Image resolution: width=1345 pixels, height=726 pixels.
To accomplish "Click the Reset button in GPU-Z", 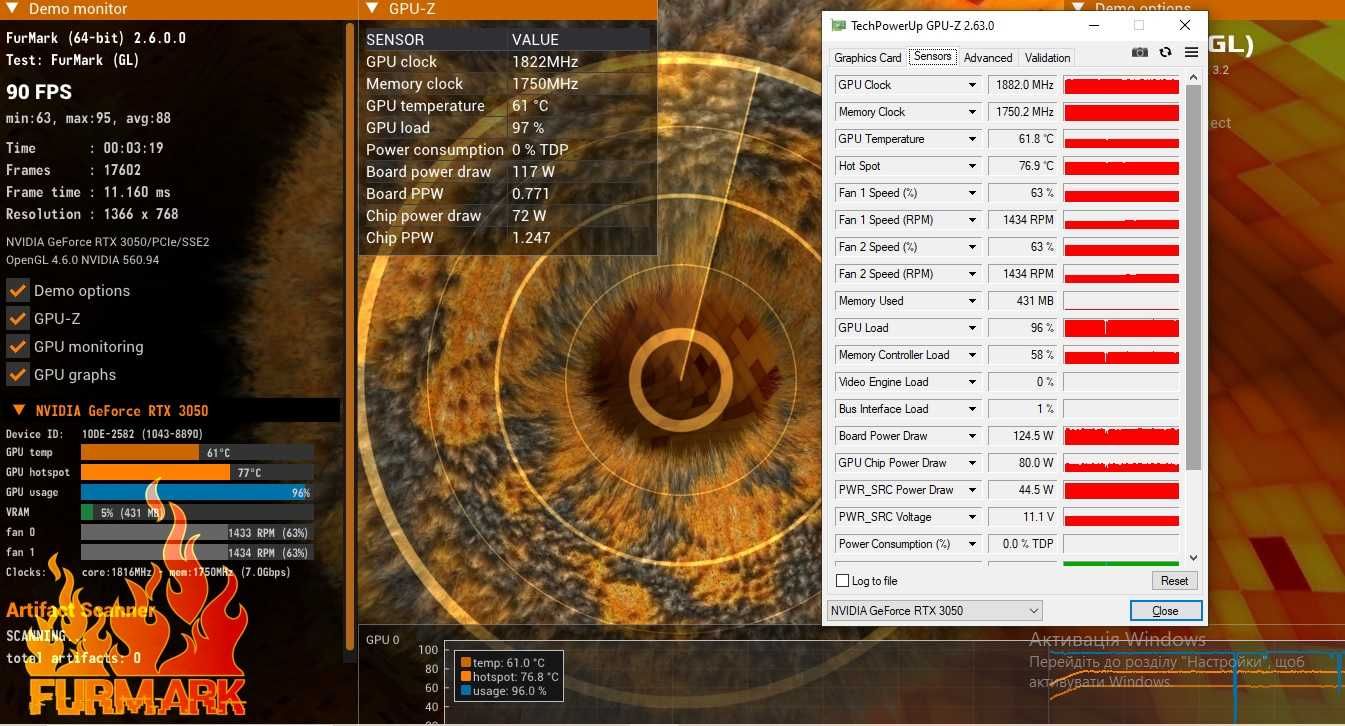I will click(1174, 581).
